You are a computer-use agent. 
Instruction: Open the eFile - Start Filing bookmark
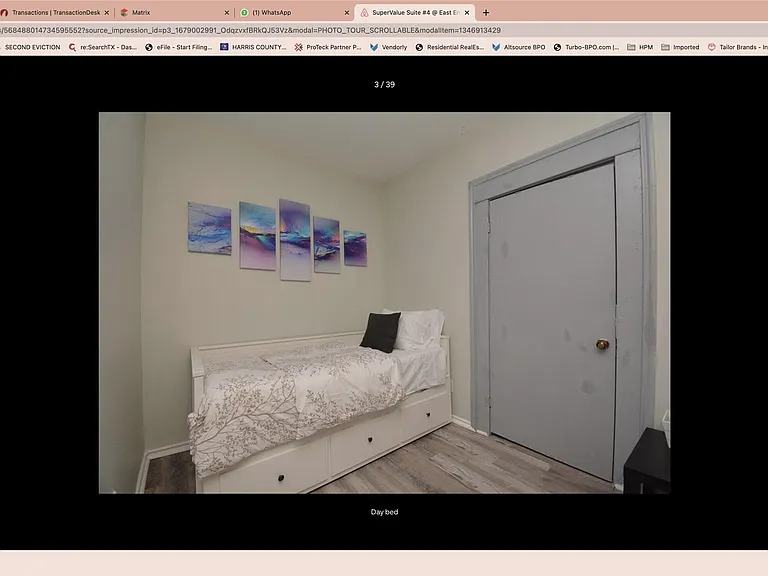coord(179,48)
